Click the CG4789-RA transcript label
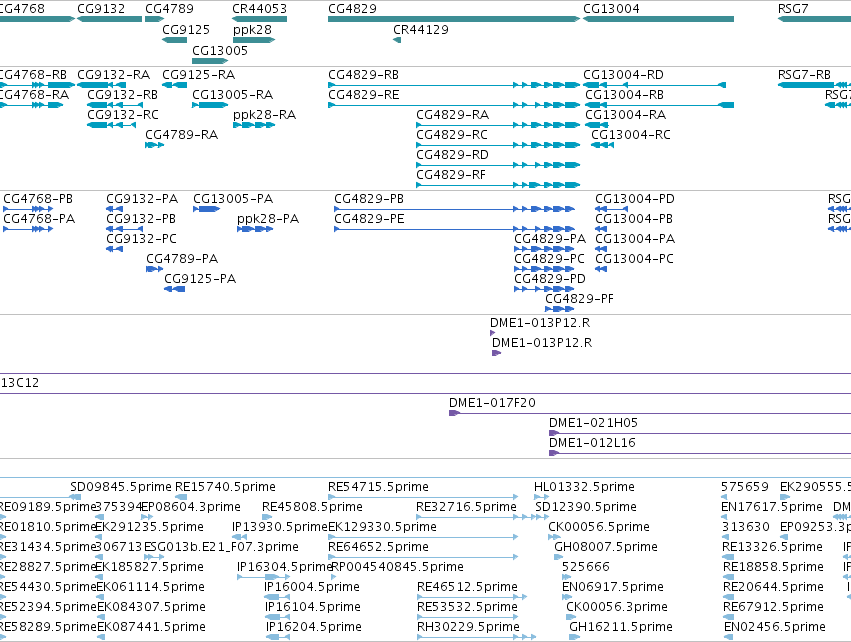This screenshot has width=851, height=642. pos(181,135)
